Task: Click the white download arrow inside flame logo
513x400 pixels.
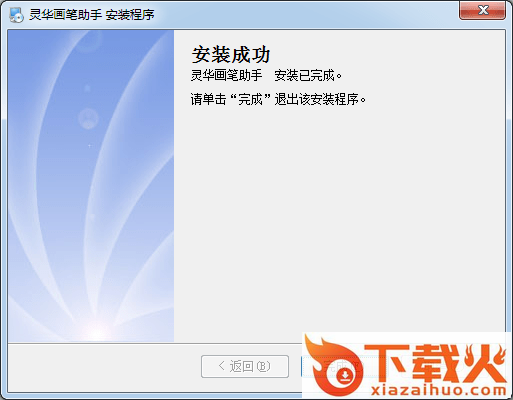Action: [x=345, y=376]
